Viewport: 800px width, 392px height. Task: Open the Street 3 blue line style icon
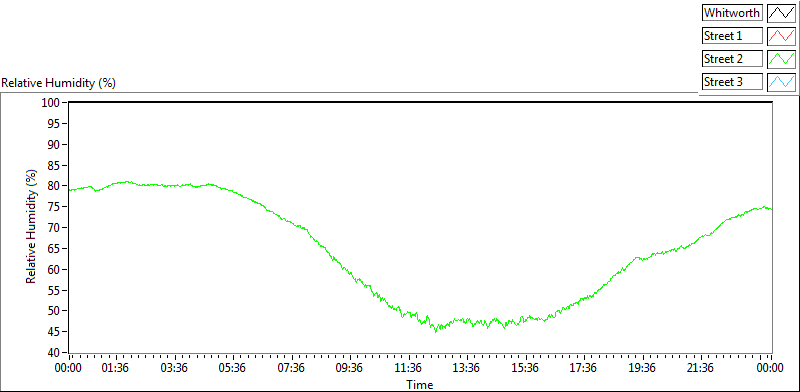tap(781, 81)
